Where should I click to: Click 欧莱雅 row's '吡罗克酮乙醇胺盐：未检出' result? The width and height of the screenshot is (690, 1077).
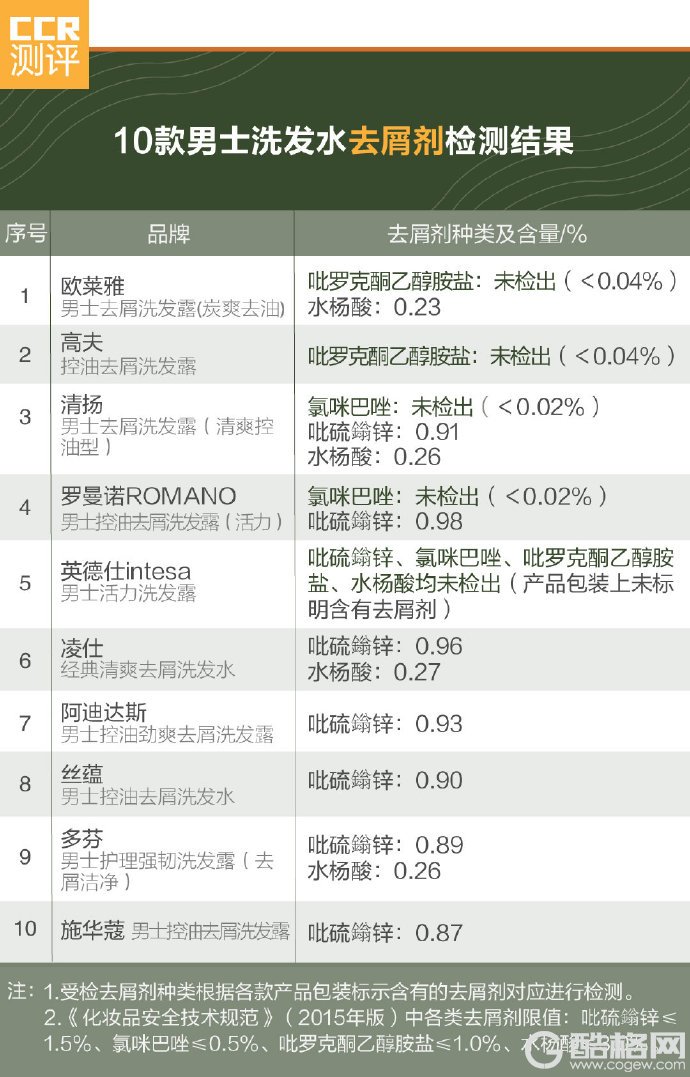[x=492, y=281]
